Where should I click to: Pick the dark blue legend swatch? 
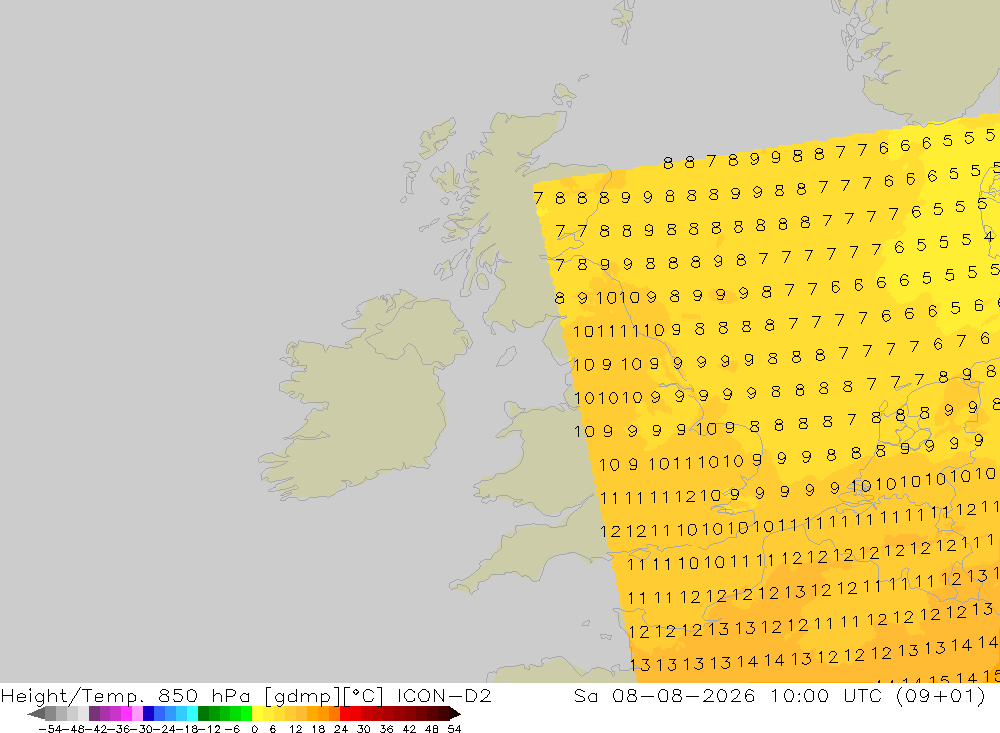click(x=148, y=714)
